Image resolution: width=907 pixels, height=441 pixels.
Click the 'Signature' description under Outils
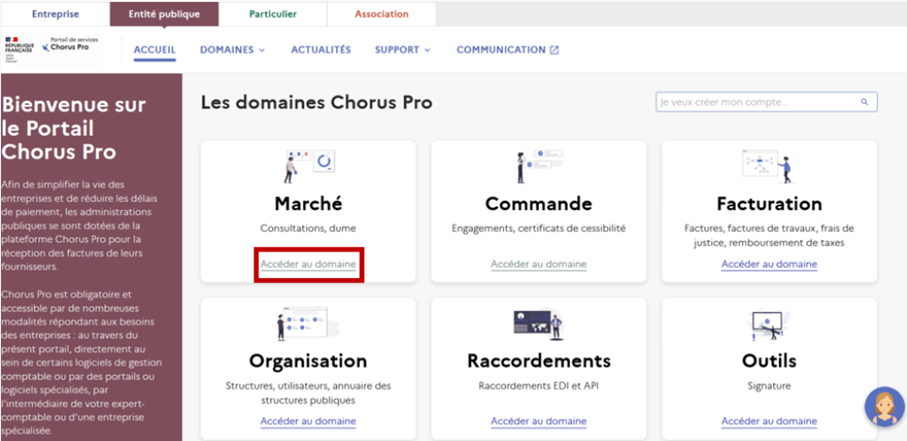coord(769,385)
